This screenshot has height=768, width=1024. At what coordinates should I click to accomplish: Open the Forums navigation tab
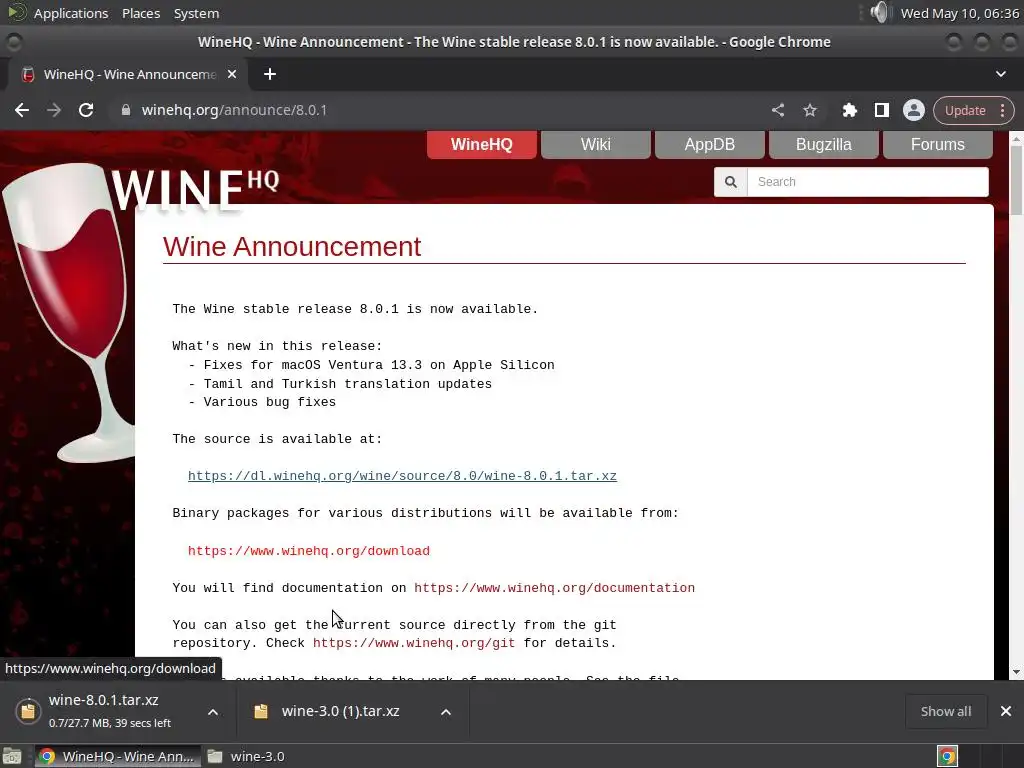coord(937,144)
